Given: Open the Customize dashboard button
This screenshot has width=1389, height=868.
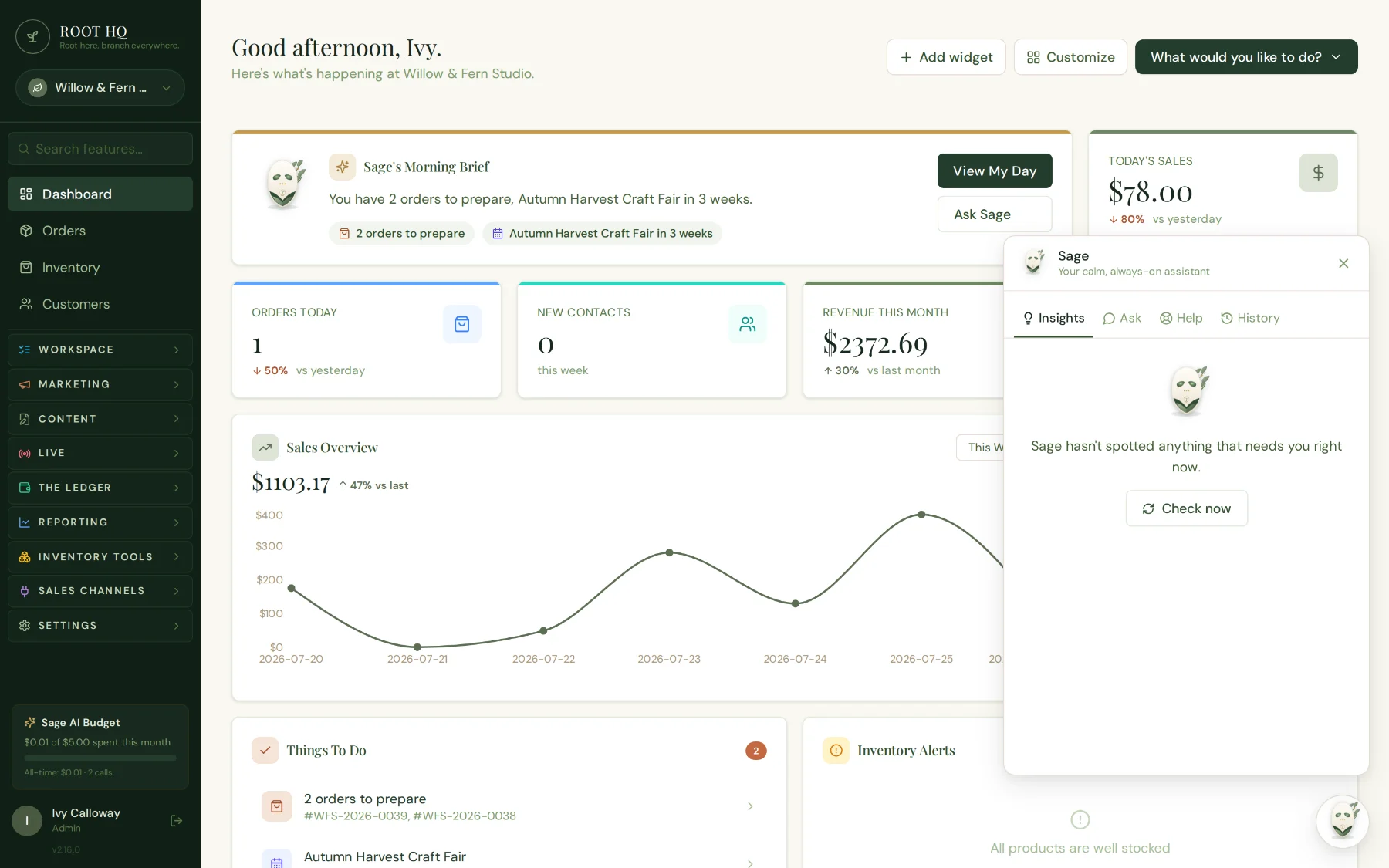Looking at the screenshot, I should coord(1070,57).
